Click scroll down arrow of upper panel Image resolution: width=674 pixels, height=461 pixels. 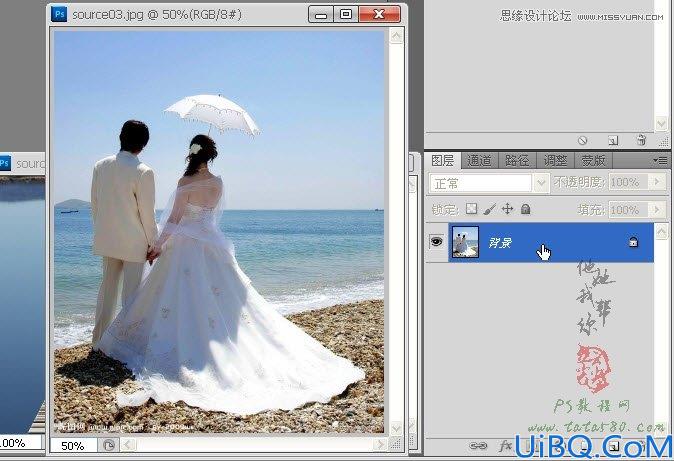[x=661, y=124]
